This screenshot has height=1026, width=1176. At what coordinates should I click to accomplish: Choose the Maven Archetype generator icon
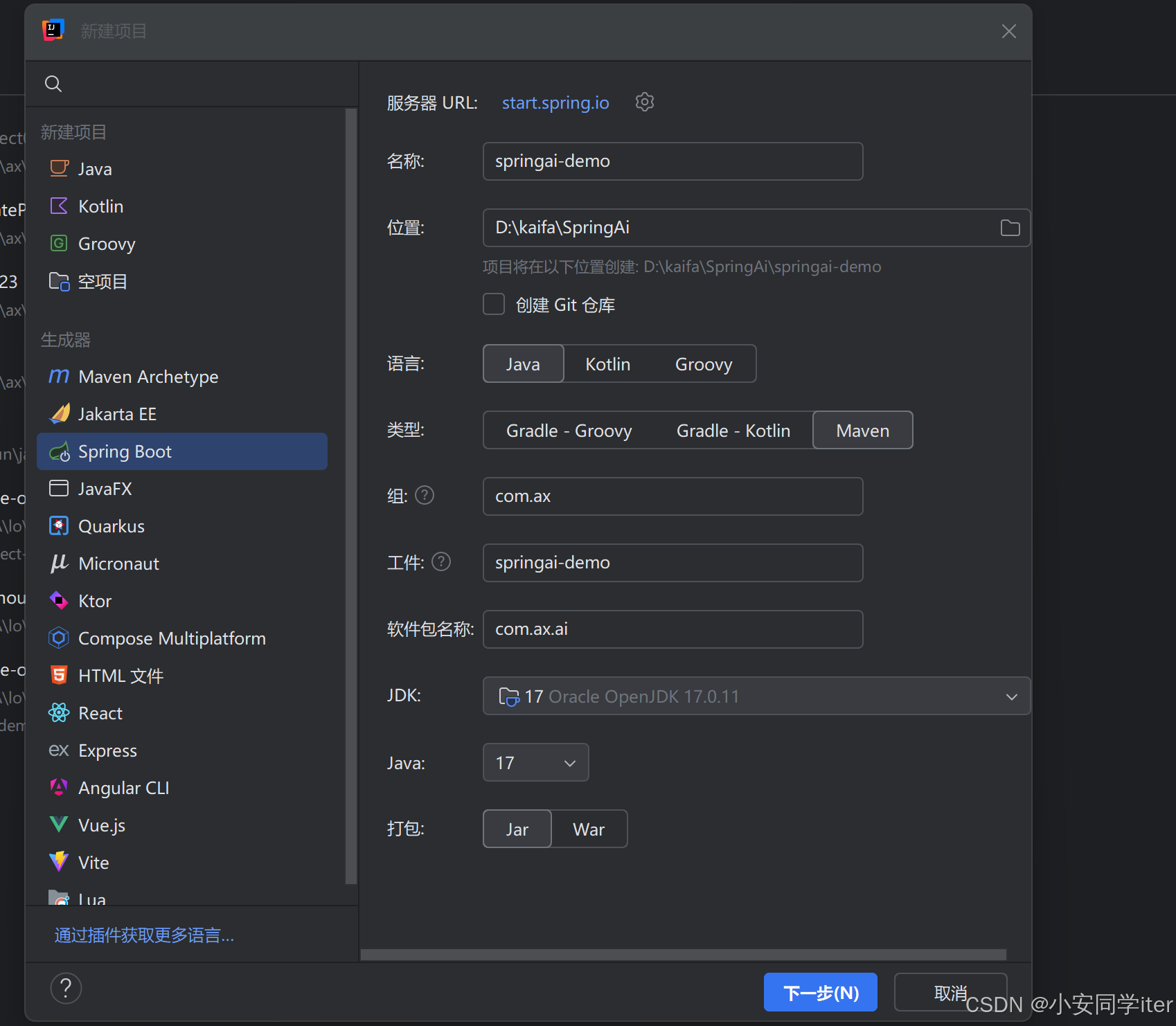pyautogui.click(x=60, y=376)
